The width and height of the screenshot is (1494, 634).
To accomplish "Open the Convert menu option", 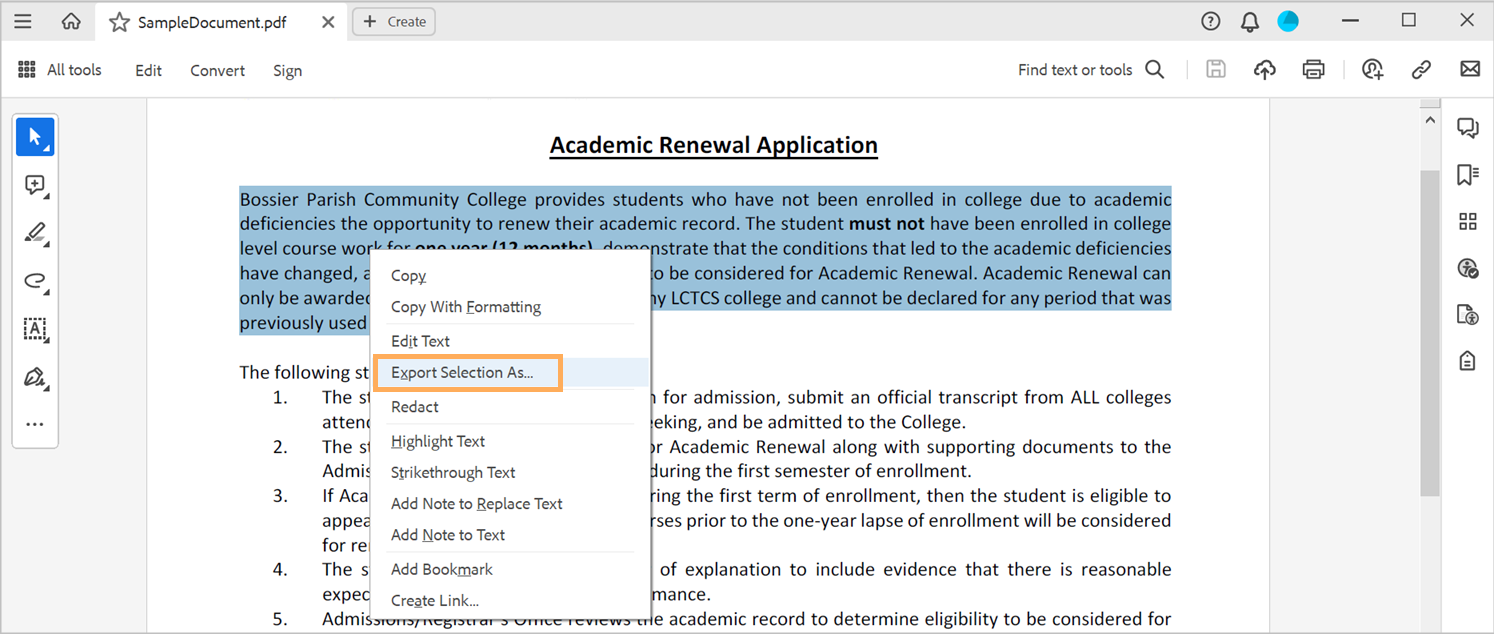I will pos(217,70).
